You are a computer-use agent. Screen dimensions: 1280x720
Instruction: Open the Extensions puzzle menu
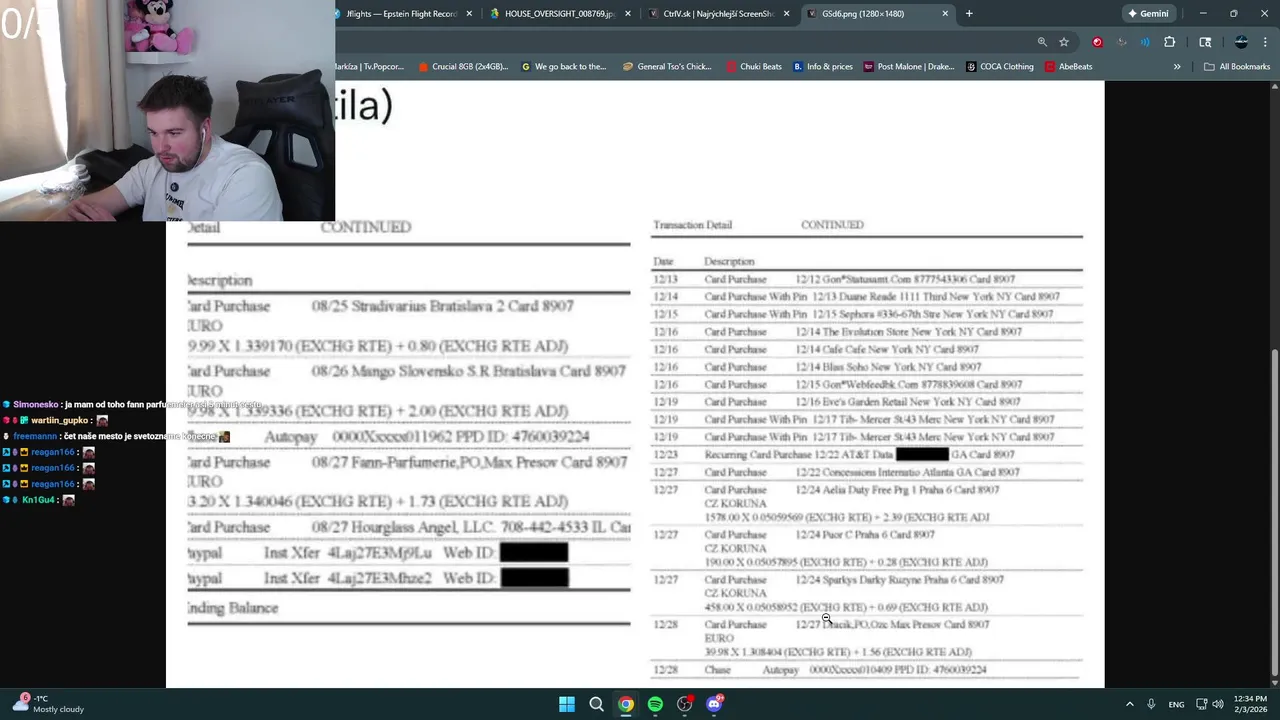1169,42
